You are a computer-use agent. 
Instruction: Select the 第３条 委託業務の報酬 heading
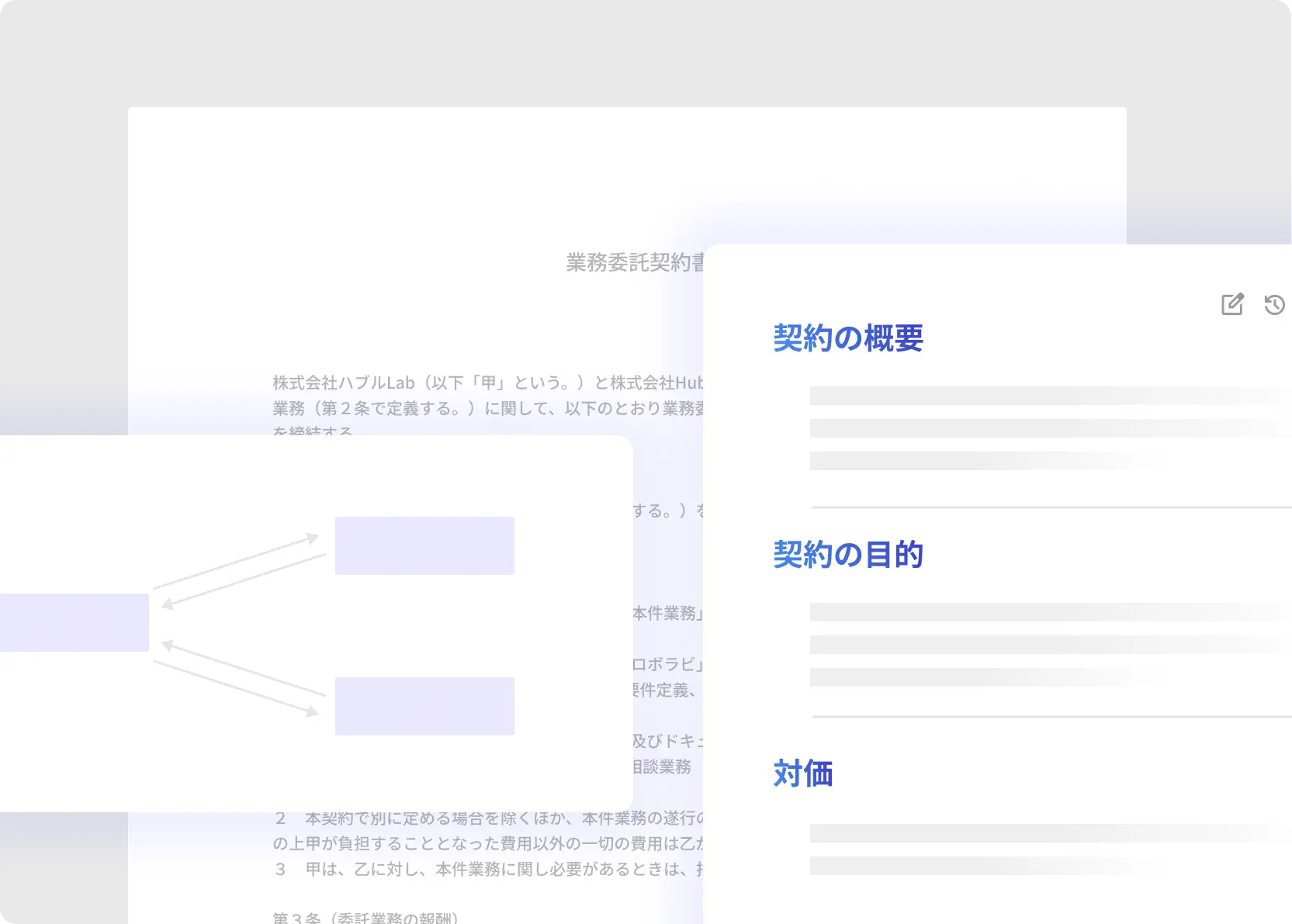coord(366,917)
